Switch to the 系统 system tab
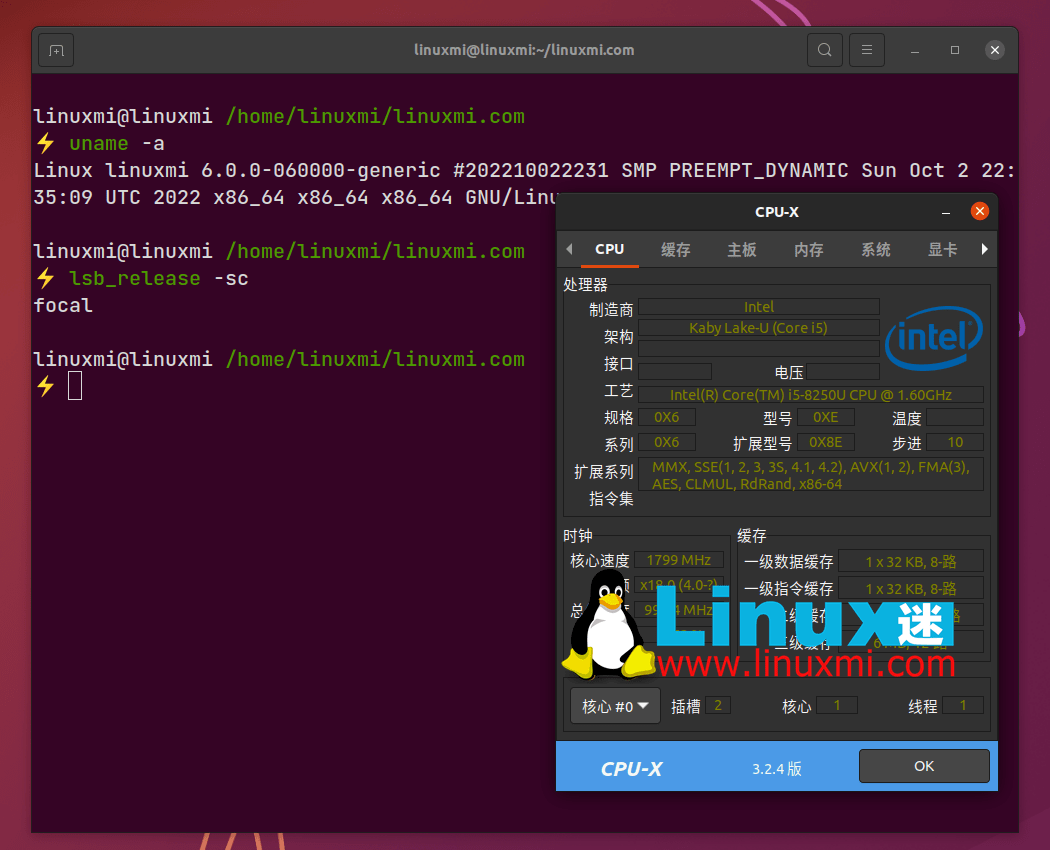 tap(875, 249)
